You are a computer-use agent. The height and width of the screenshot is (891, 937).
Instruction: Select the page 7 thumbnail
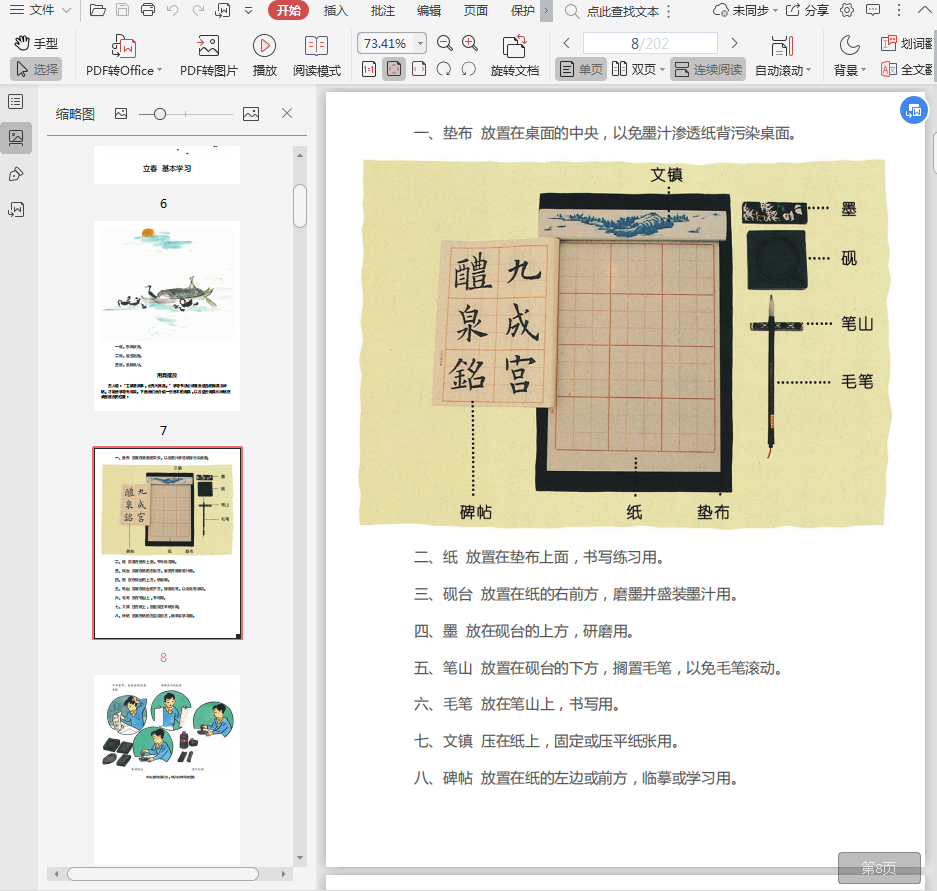pyautogui.click(x=167, y=315)
